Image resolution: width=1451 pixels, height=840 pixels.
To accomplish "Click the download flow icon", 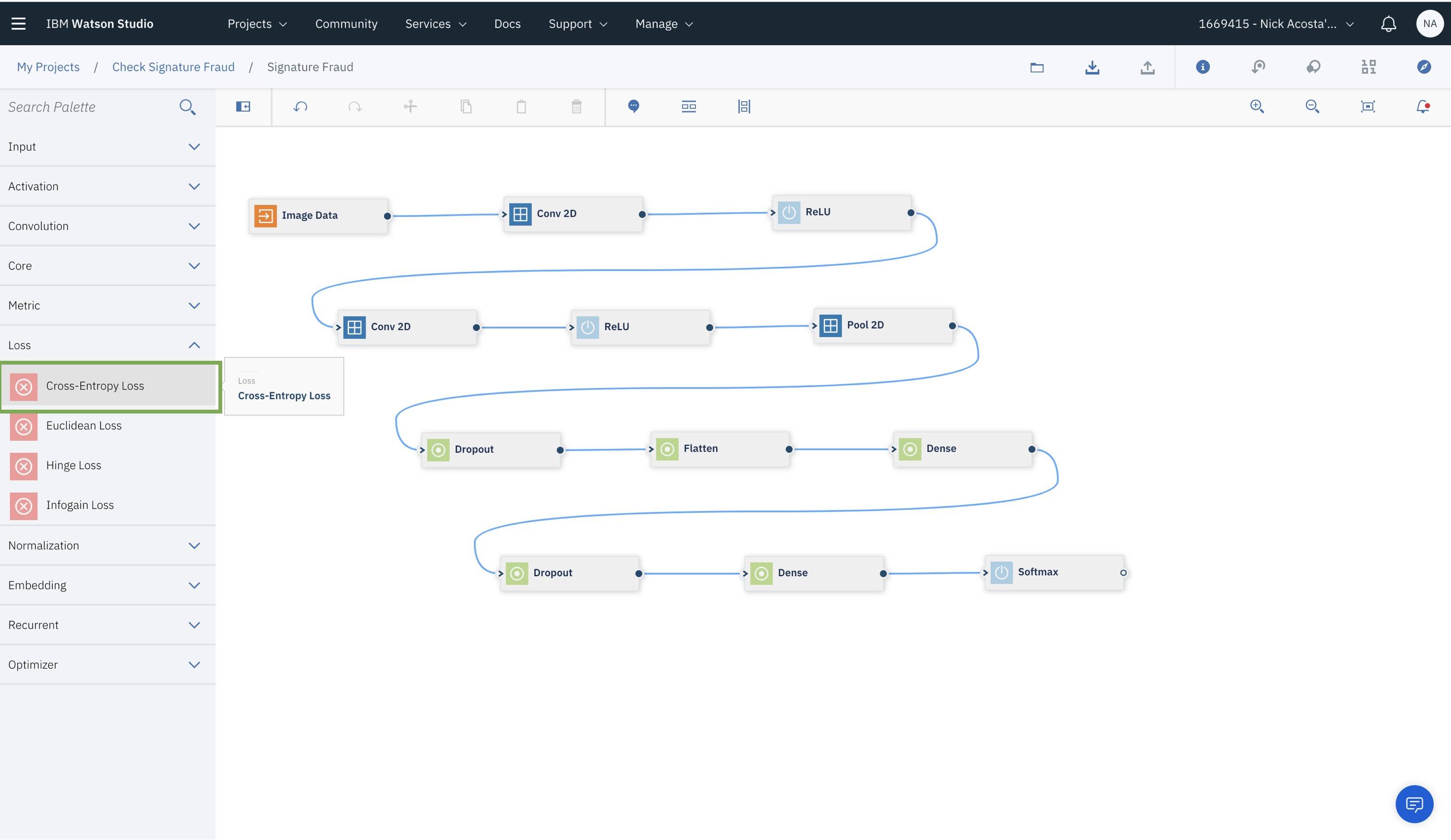I will point(1091,67).
